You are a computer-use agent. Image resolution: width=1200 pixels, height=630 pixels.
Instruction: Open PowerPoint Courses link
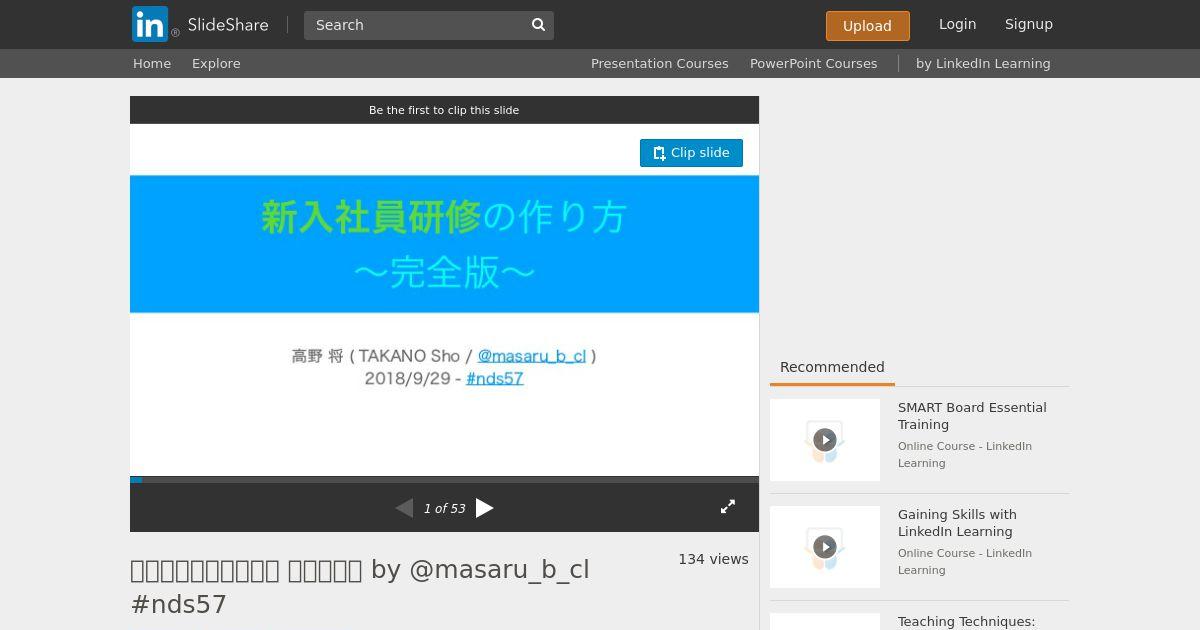[813, 63]
